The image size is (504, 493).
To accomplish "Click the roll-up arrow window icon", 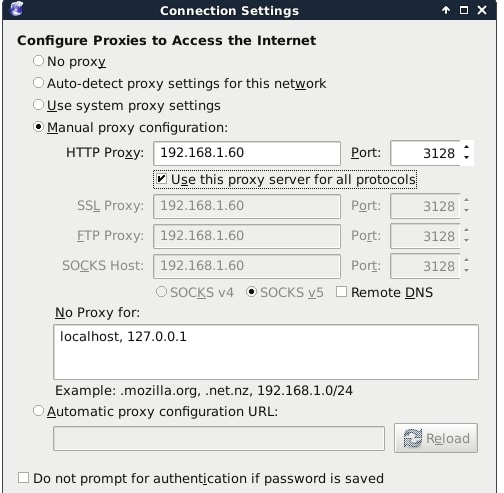I will click(x=446, y=10).
